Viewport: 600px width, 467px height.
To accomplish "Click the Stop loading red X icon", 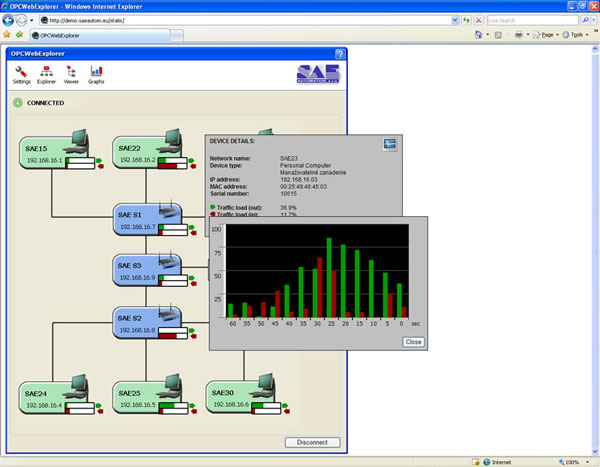I will pos(478,20).
